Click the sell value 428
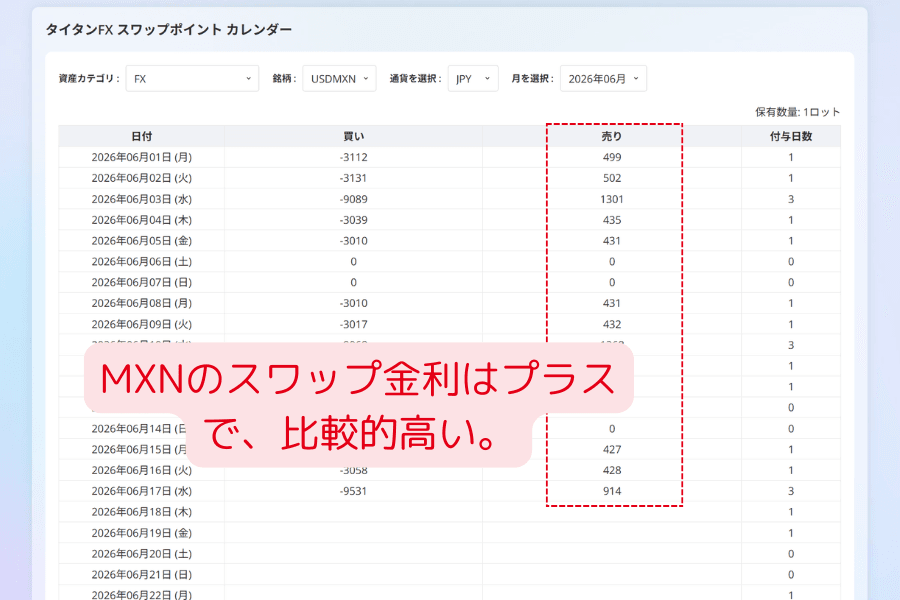Image resolution: width=900 pixels, height=600 pixels. point(612,470)
